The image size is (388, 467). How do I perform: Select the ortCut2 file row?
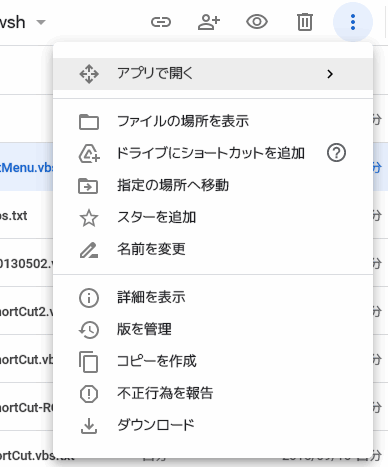click(x=26, y=311)
